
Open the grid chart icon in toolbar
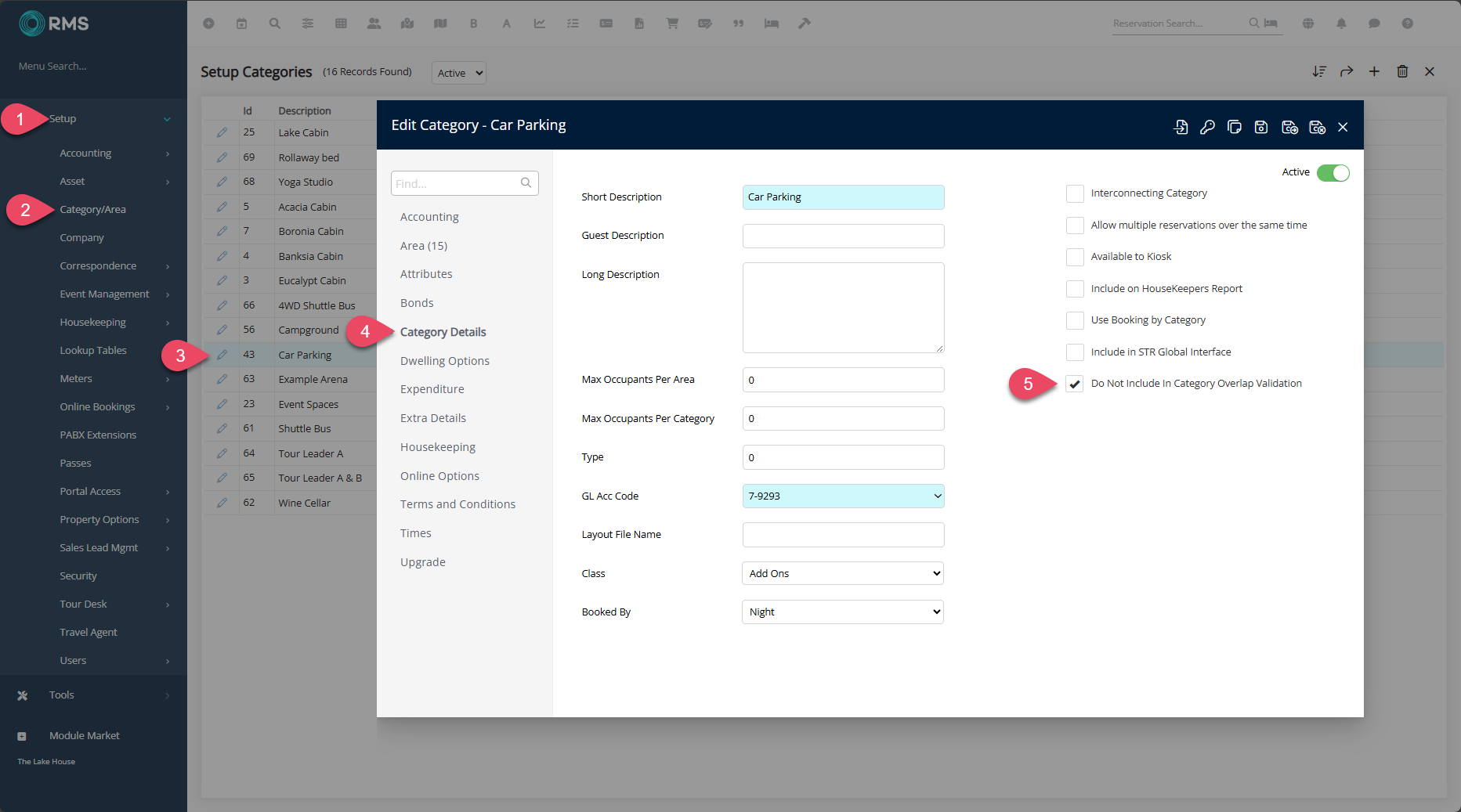pyautogui.click(x=341, y=23)
